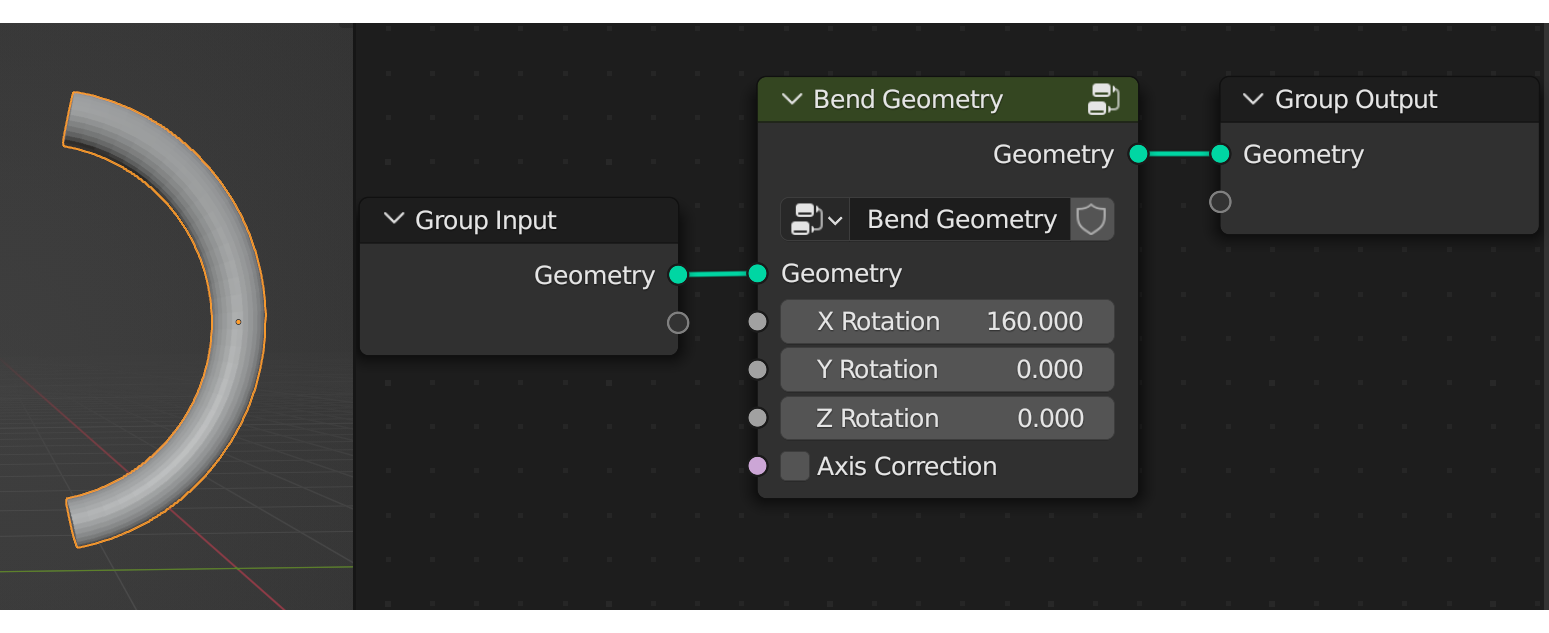Toggle the fake user shield icon
This screenshot has height=633, width=1549.
pos(1091,219)
